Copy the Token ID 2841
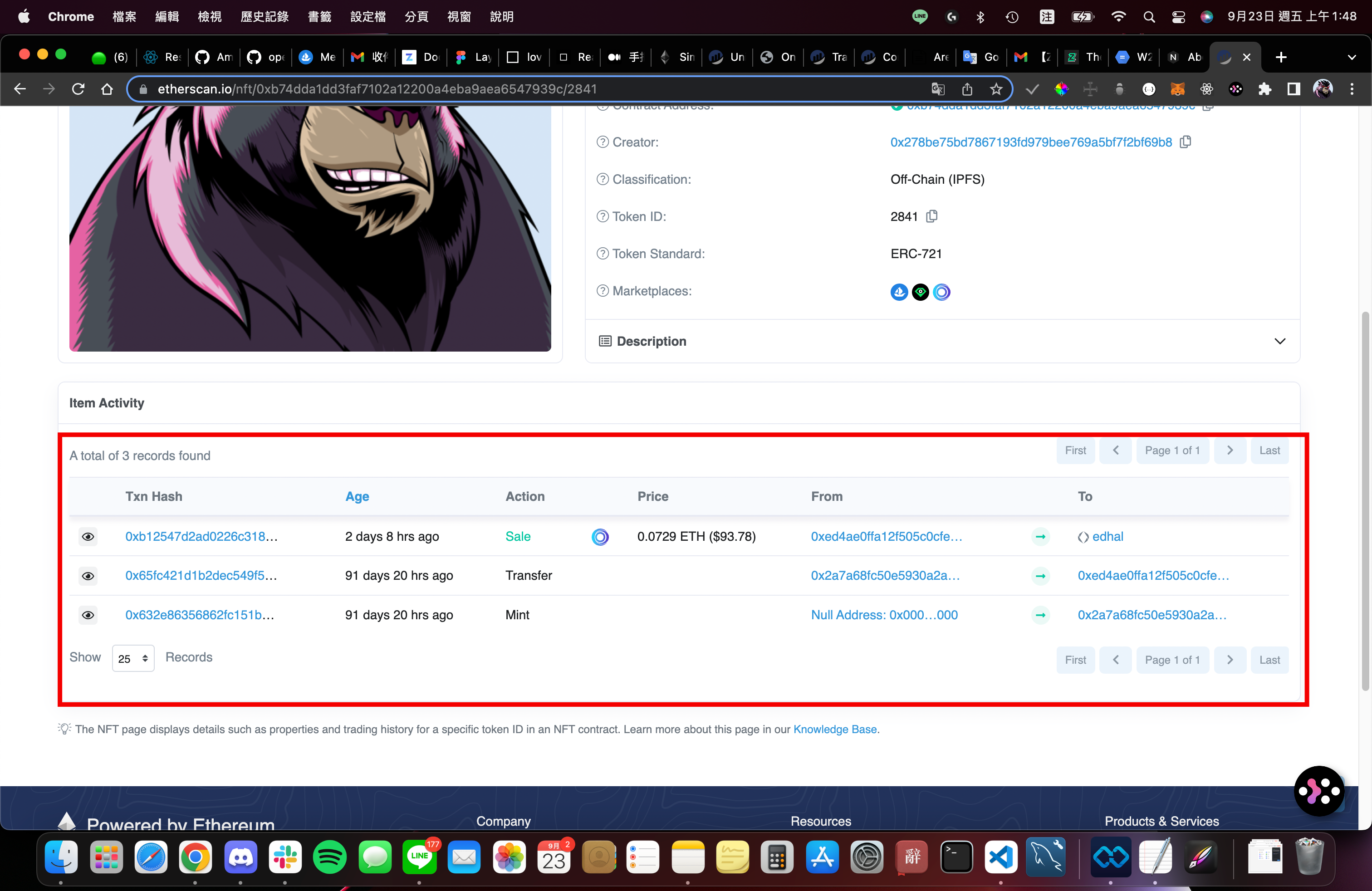 click(x=931, y=216)
